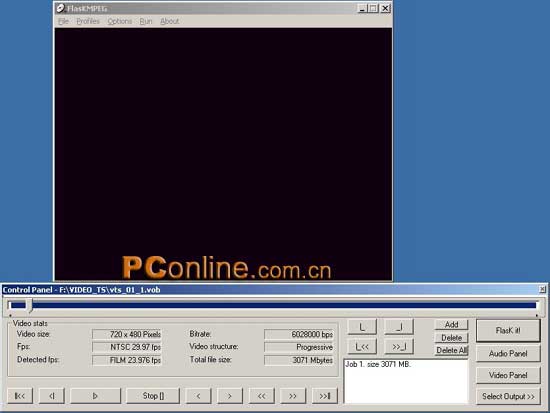
Task: Close the FlasKMPEG window
Action: pyautogui.click(x=385, y=8)
